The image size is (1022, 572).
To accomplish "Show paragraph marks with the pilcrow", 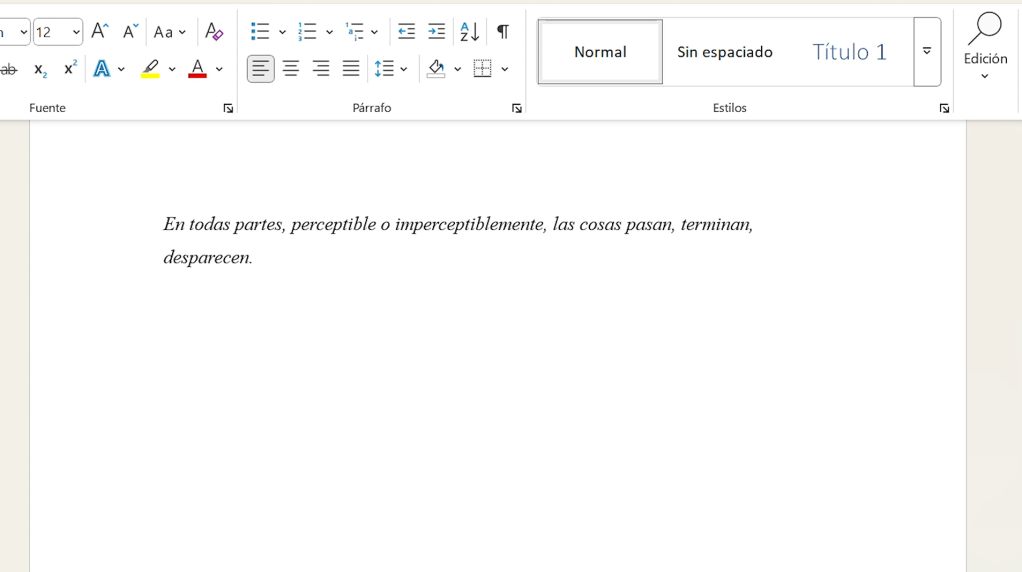I will [503, 31].
